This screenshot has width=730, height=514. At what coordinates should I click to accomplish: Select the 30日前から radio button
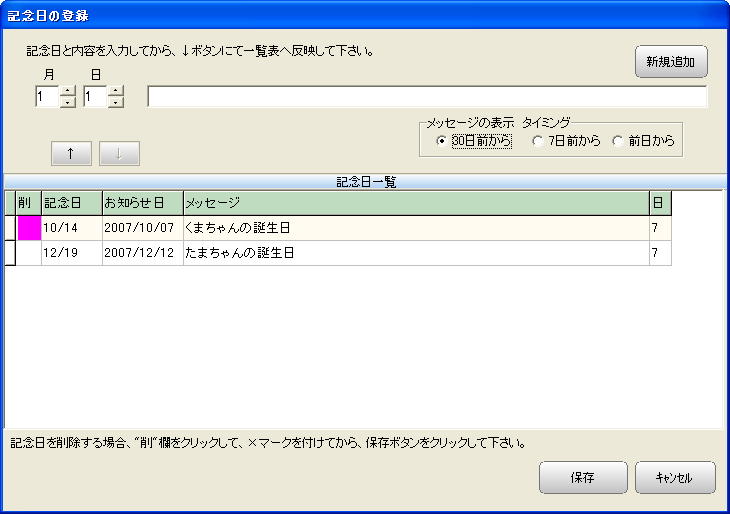[x=442, y=141]
